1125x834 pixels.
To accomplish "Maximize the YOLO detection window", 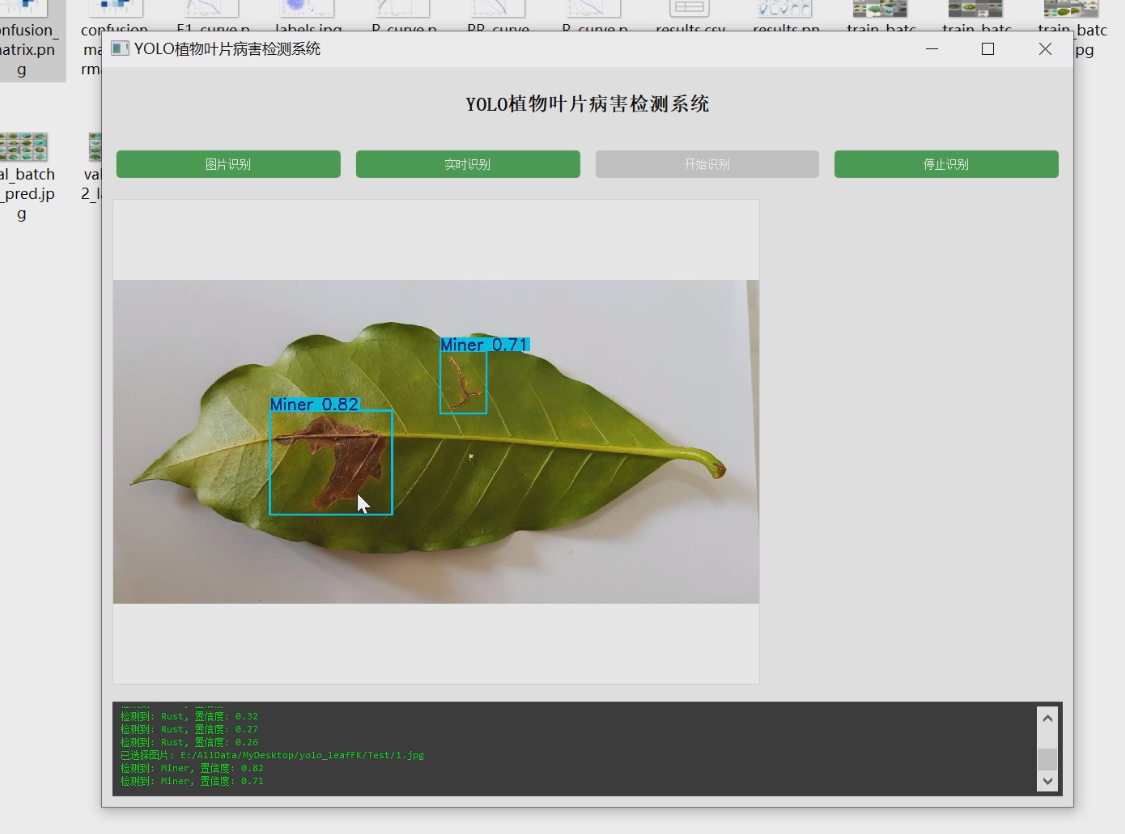I will 988,49.
